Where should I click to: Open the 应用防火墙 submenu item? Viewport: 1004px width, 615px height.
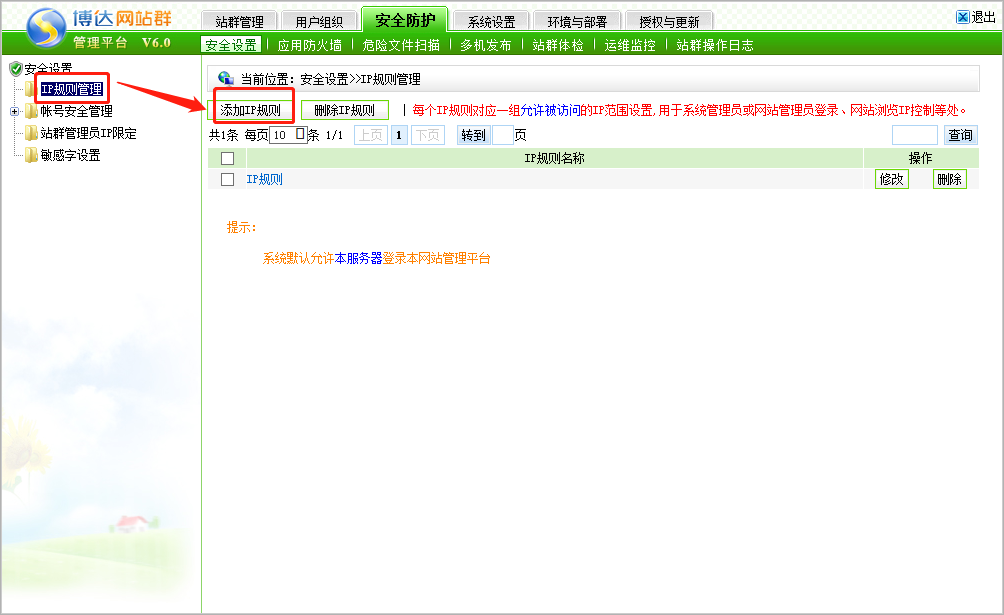(x=309, y=45)
